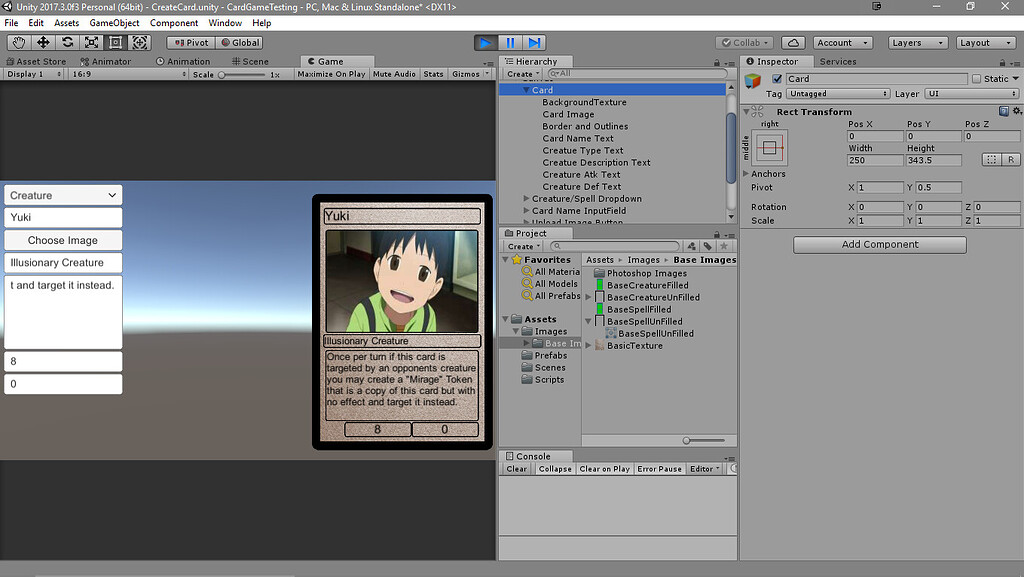Click the Yuki card name field
The height and width of the screenshot is (577, 1024).
pos(62,217)
